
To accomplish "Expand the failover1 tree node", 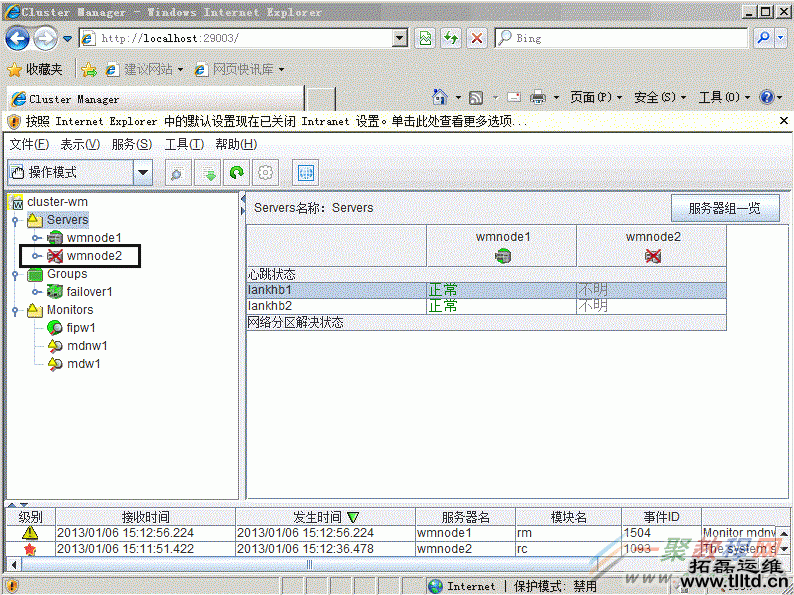I will pos(35,292).
